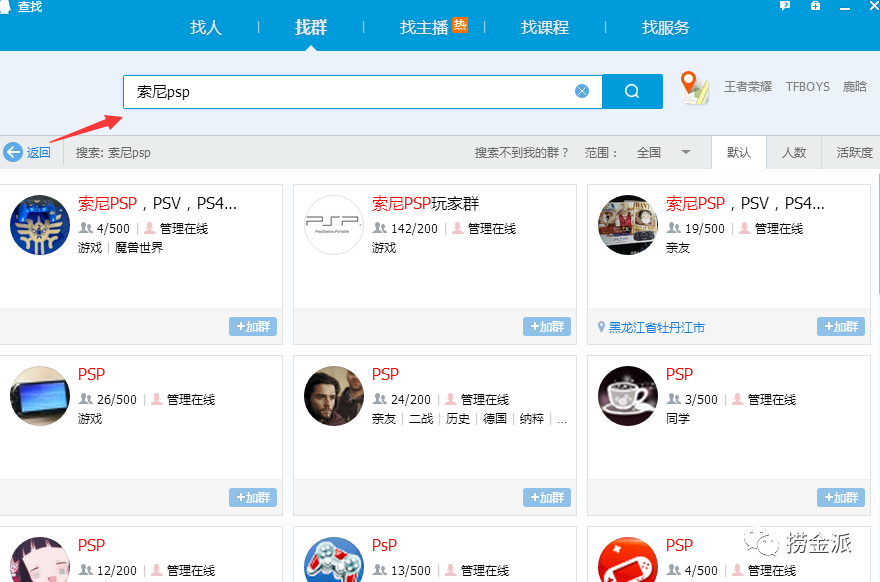
Task: Clear the search box text
Action: click(582, 91)
